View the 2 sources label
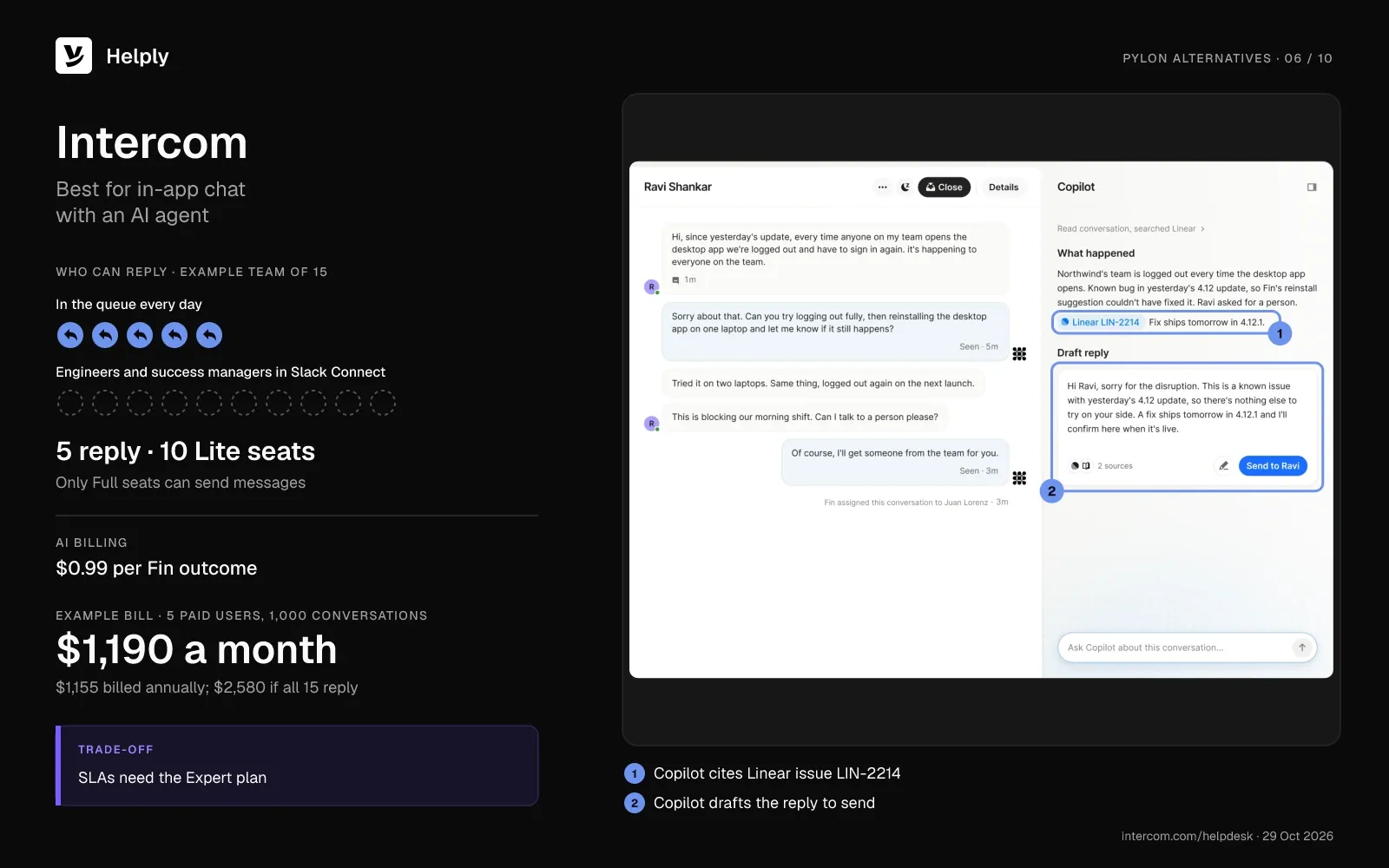Screen dimensions: 1389x868 [1115, 466]
